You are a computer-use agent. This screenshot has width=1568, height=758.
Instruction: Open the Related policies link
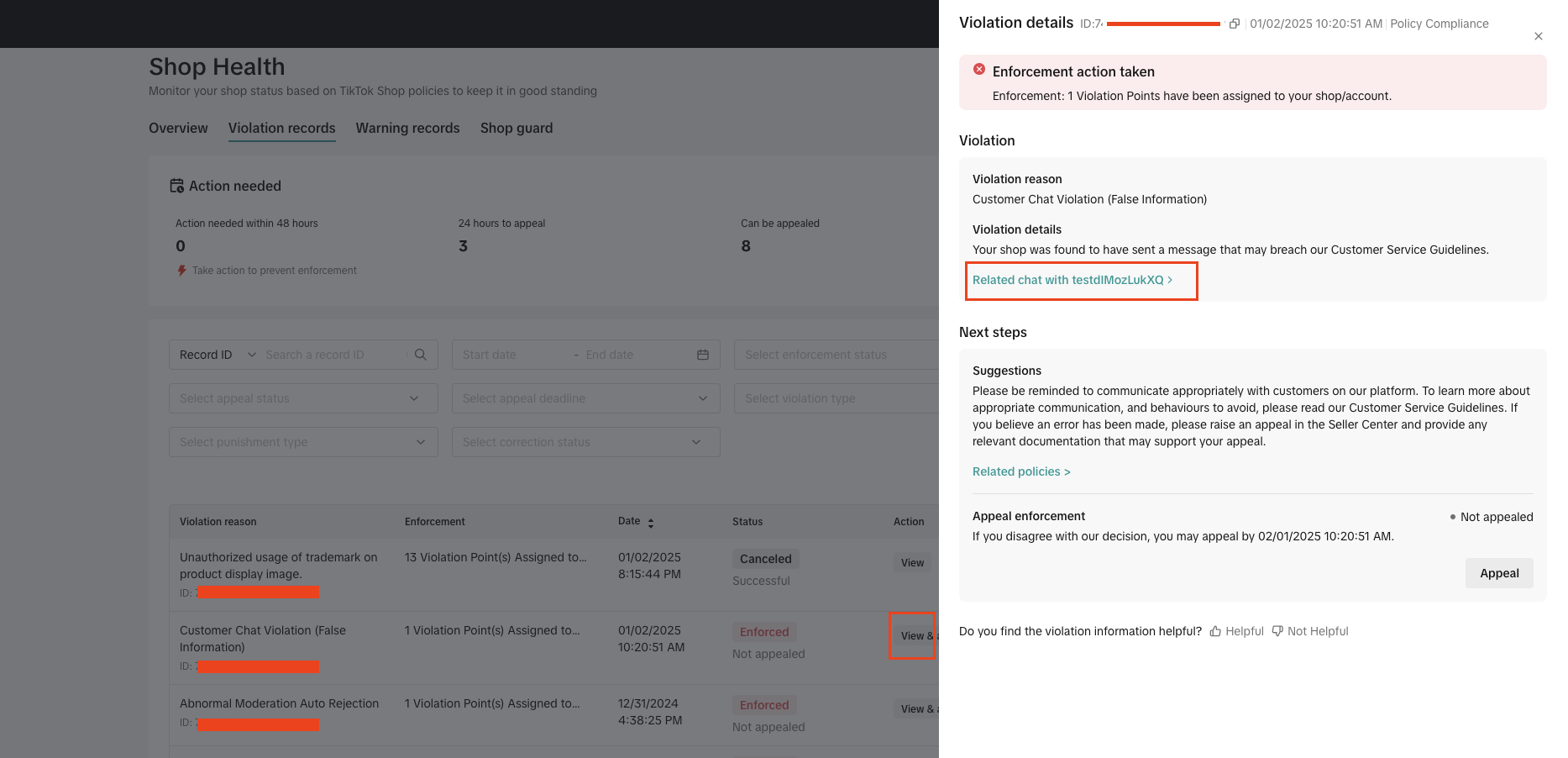point(1021,471)
